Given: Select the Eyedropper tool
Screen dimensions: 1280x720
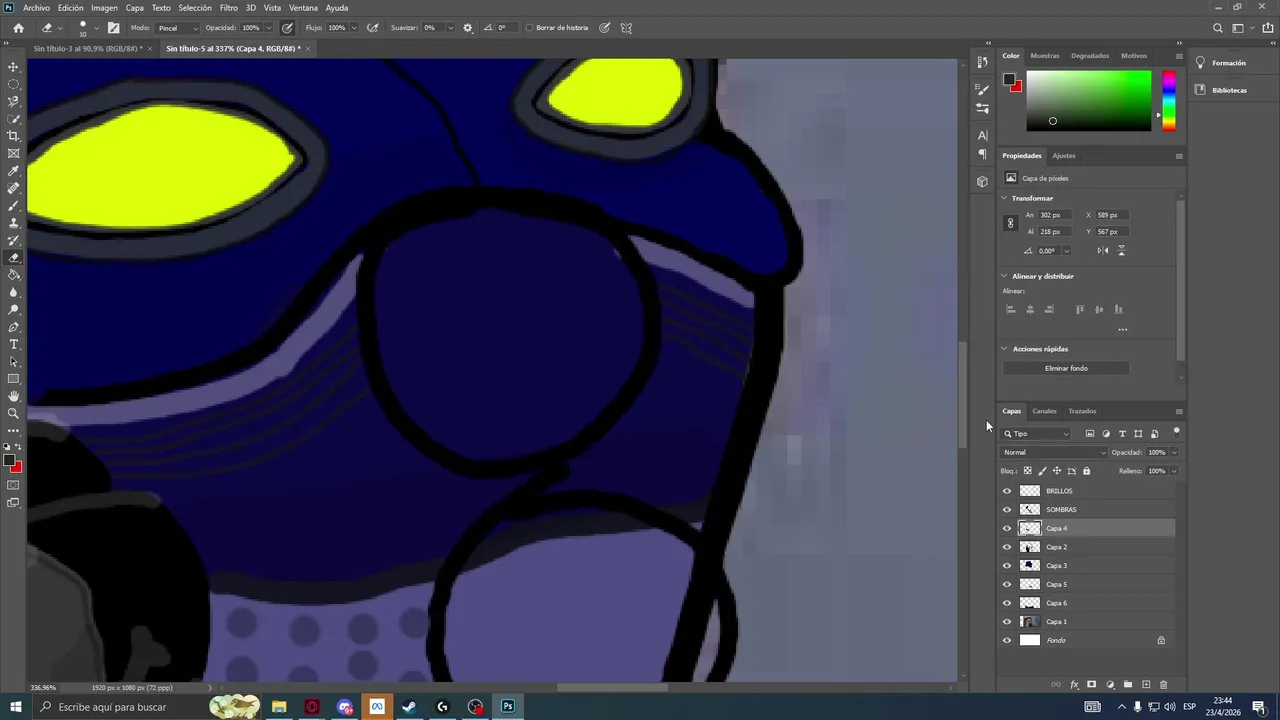Looking at the screenshot, I should [14, 171].
